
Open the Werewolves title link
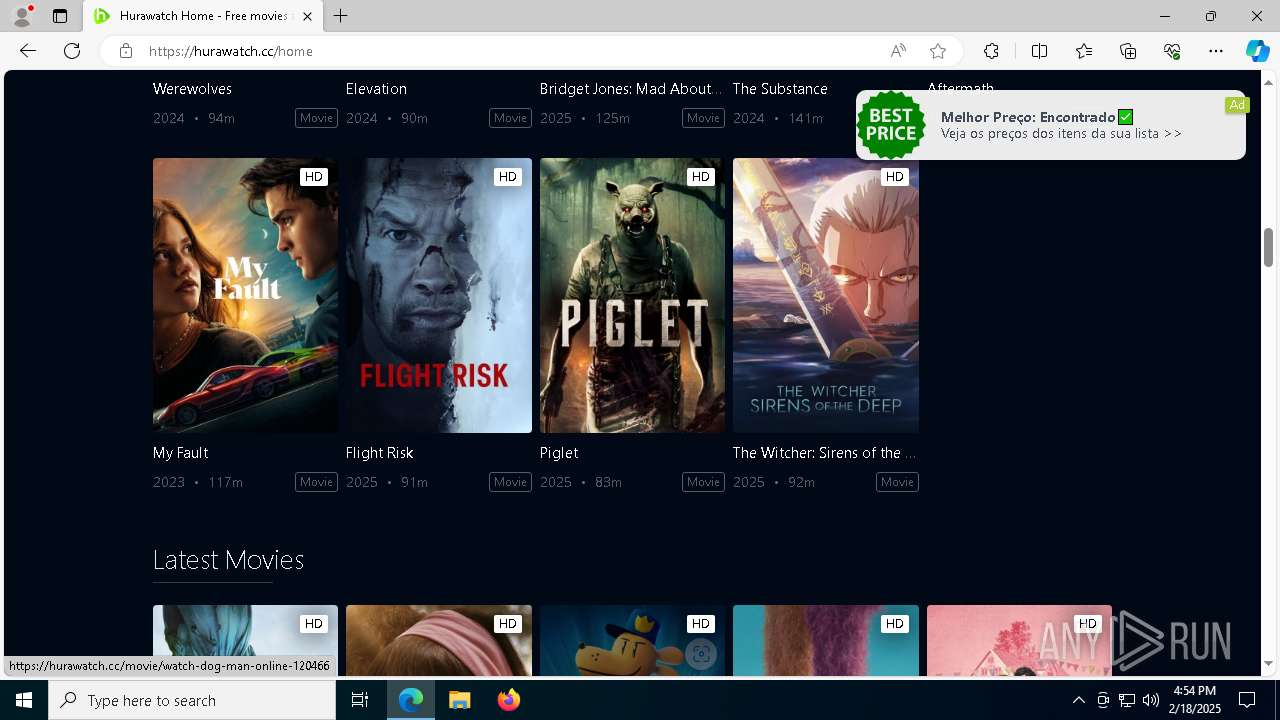(192, 89)
